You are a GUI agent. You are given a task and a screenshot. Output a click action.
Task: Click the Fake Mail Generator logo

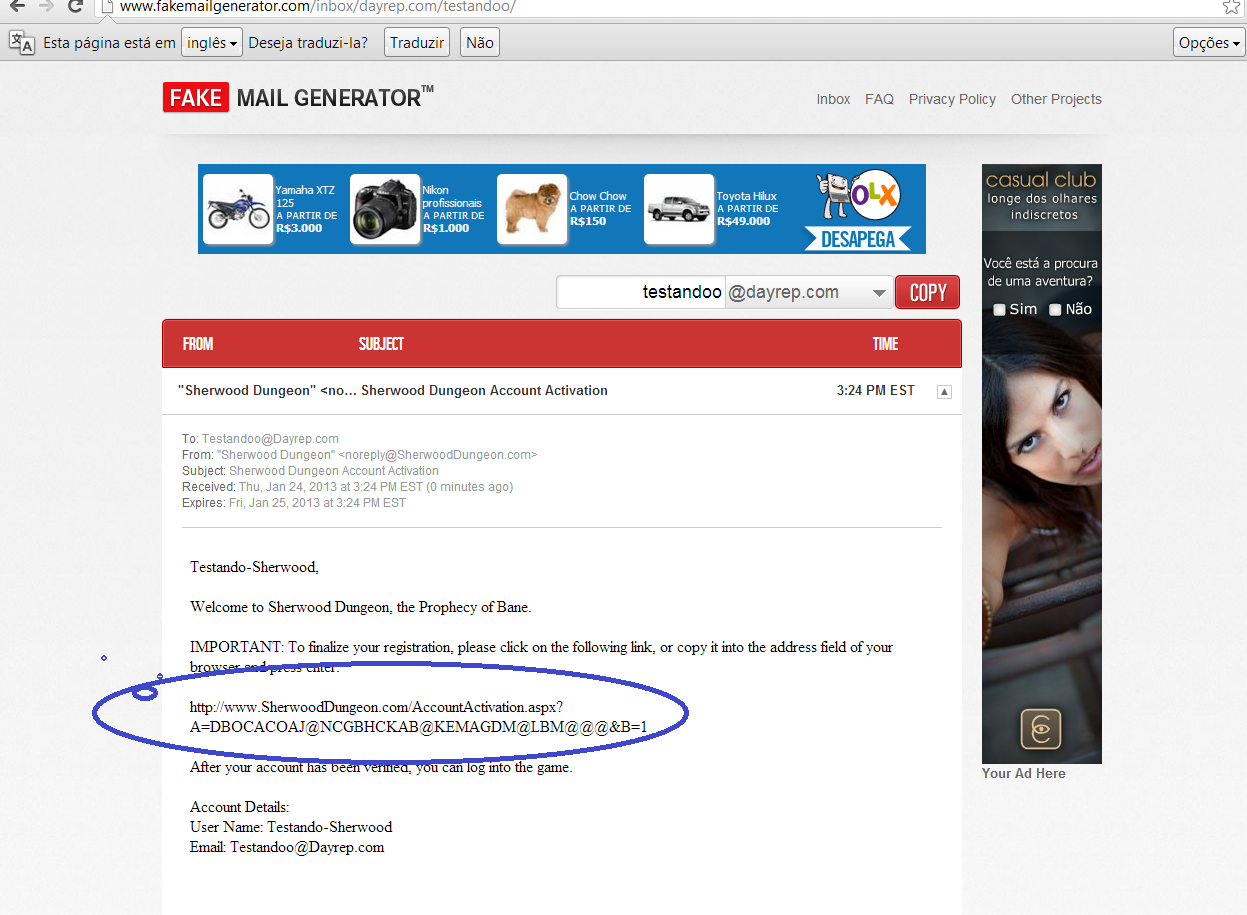click(298, 97)
